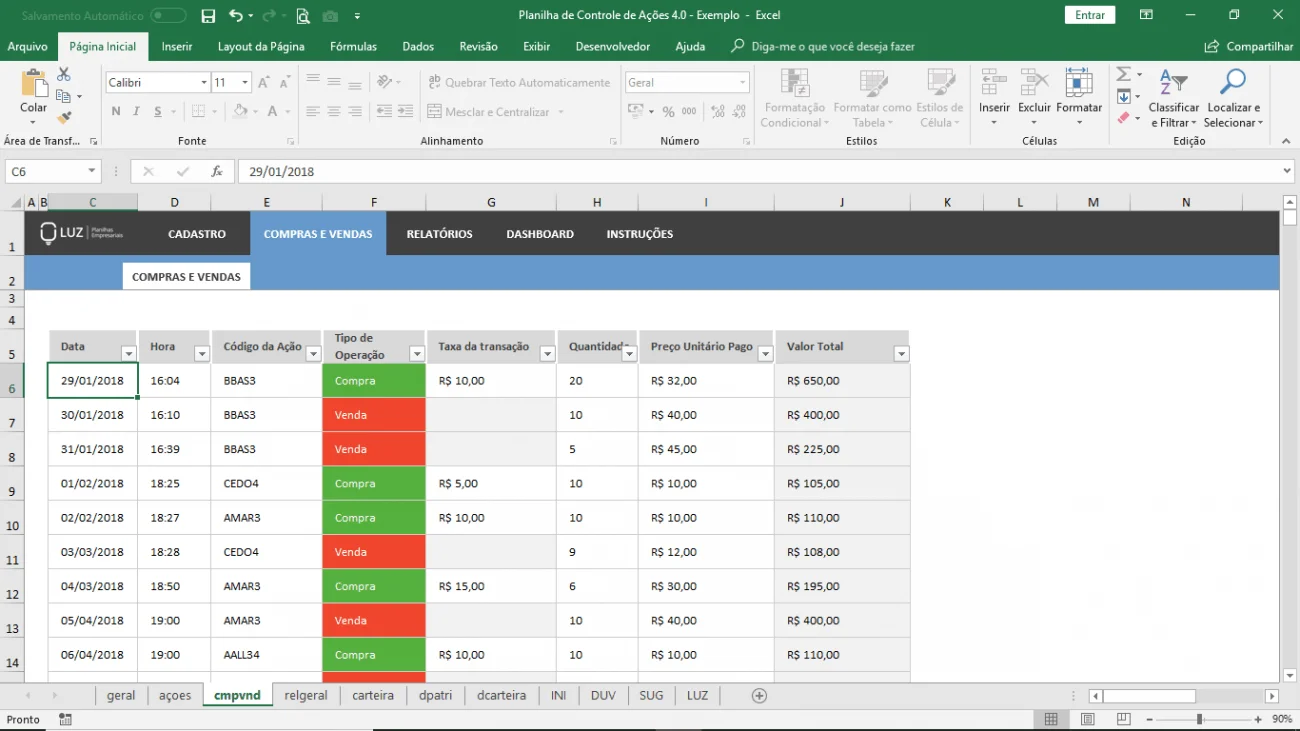The width and height of the screenshot is (1300, 731).
Task: Go to CADASTRO navigation link
Action: tap(197, 234)
